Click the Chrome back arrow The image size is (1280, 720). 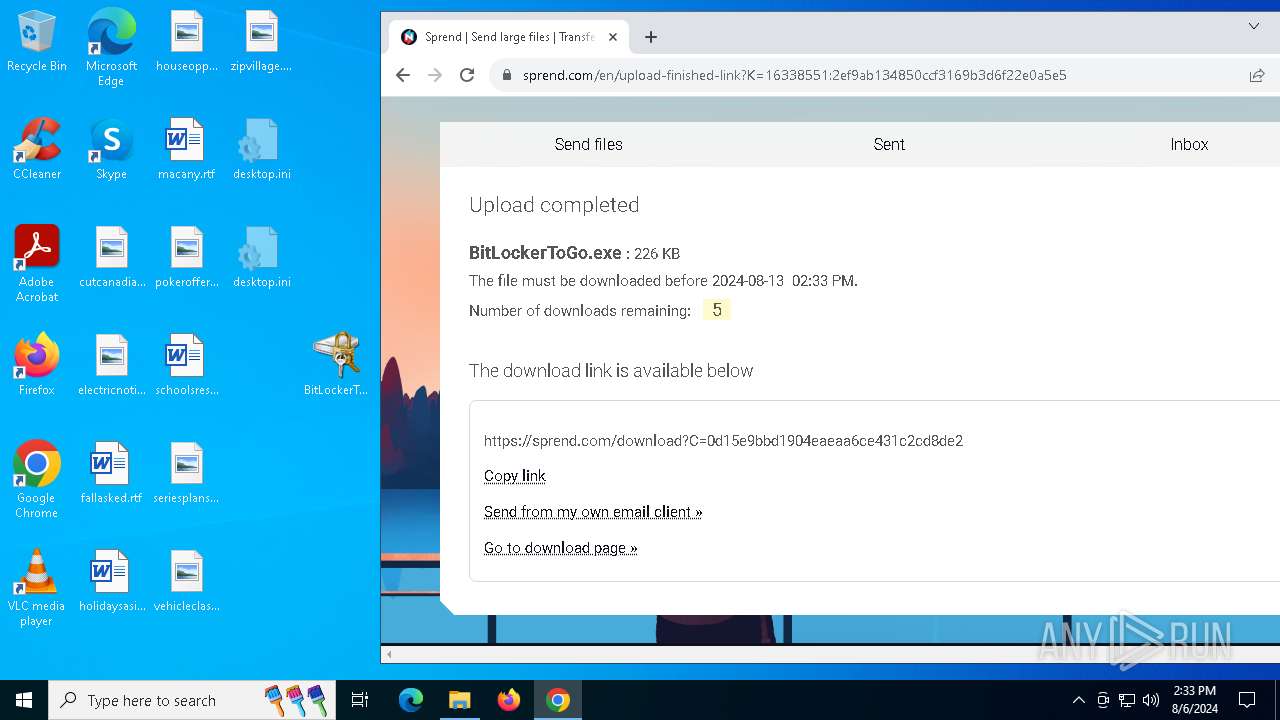pos(403,75)
